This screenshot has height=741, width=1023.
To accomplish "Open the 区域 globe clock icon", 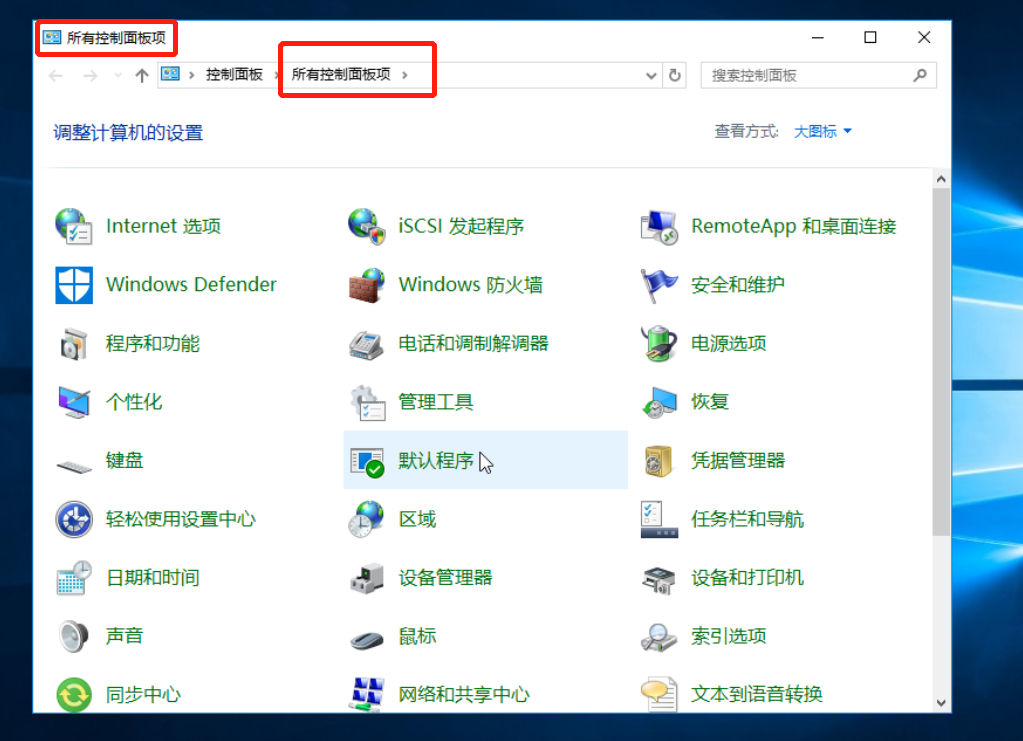I will [366, 519].
